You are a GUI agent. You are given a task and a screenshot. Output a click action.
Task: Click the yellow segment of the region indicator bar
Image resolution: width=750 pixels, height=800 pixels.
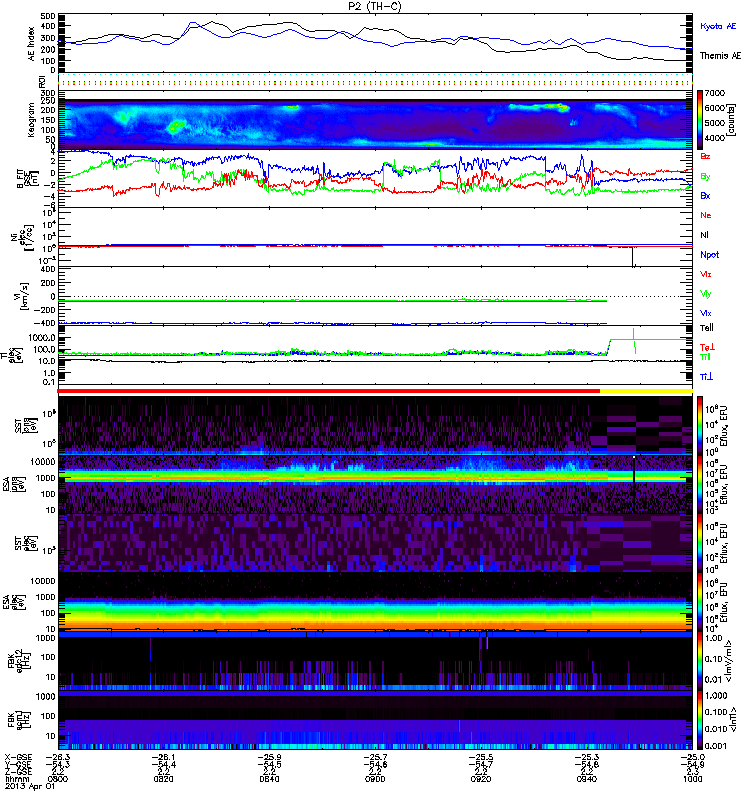[x=646, y=391]
